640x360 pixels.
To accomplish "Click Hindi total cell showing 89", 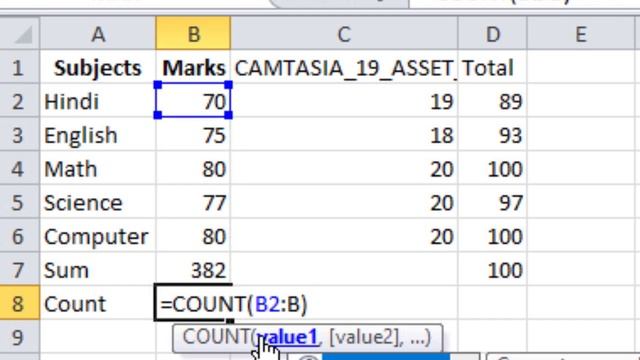I will 492,101.
